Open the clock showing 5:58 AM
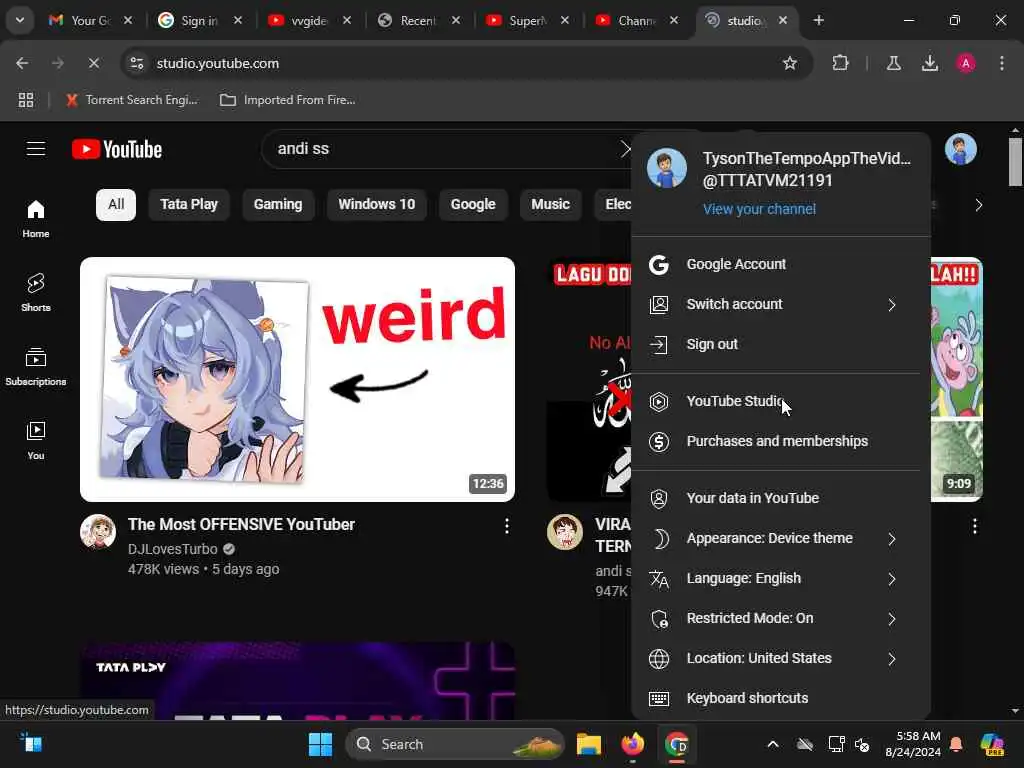This screenshot has height=768, width=1024. pos(912,744)
